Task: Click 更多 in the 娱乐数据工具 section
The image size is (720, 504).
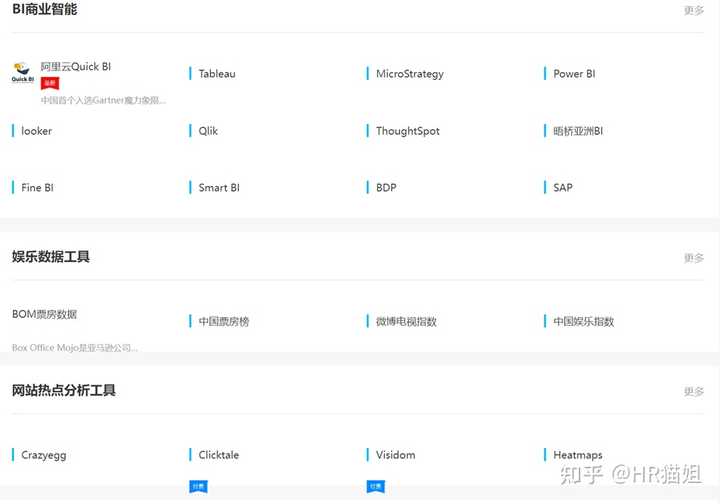Action: pyautogui.click(x=693, y=258)
